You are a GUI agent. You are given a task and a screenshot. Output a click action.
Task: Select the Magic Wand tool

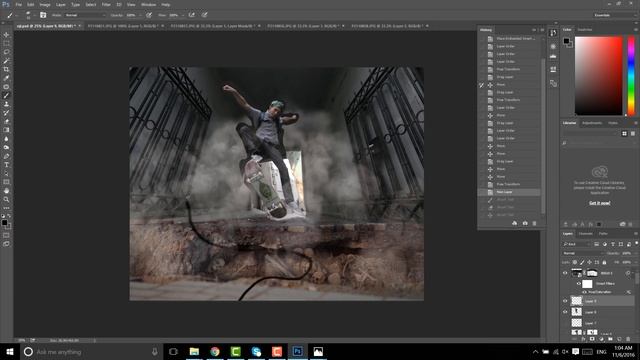pos(6,61)
